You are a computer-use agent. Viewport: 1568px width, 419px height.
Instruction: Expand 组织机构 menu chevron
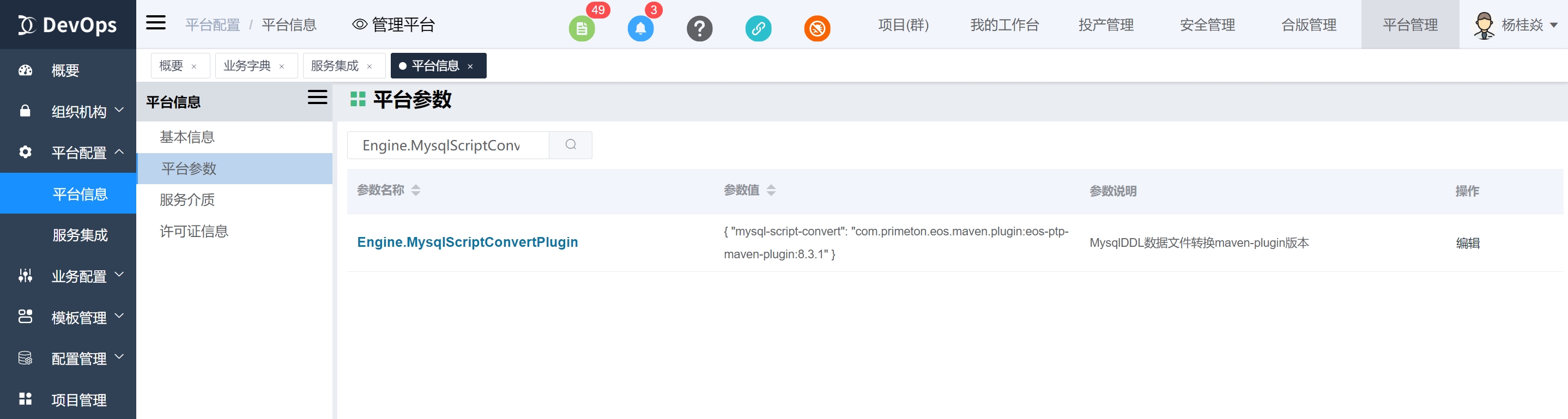(119, 110)
